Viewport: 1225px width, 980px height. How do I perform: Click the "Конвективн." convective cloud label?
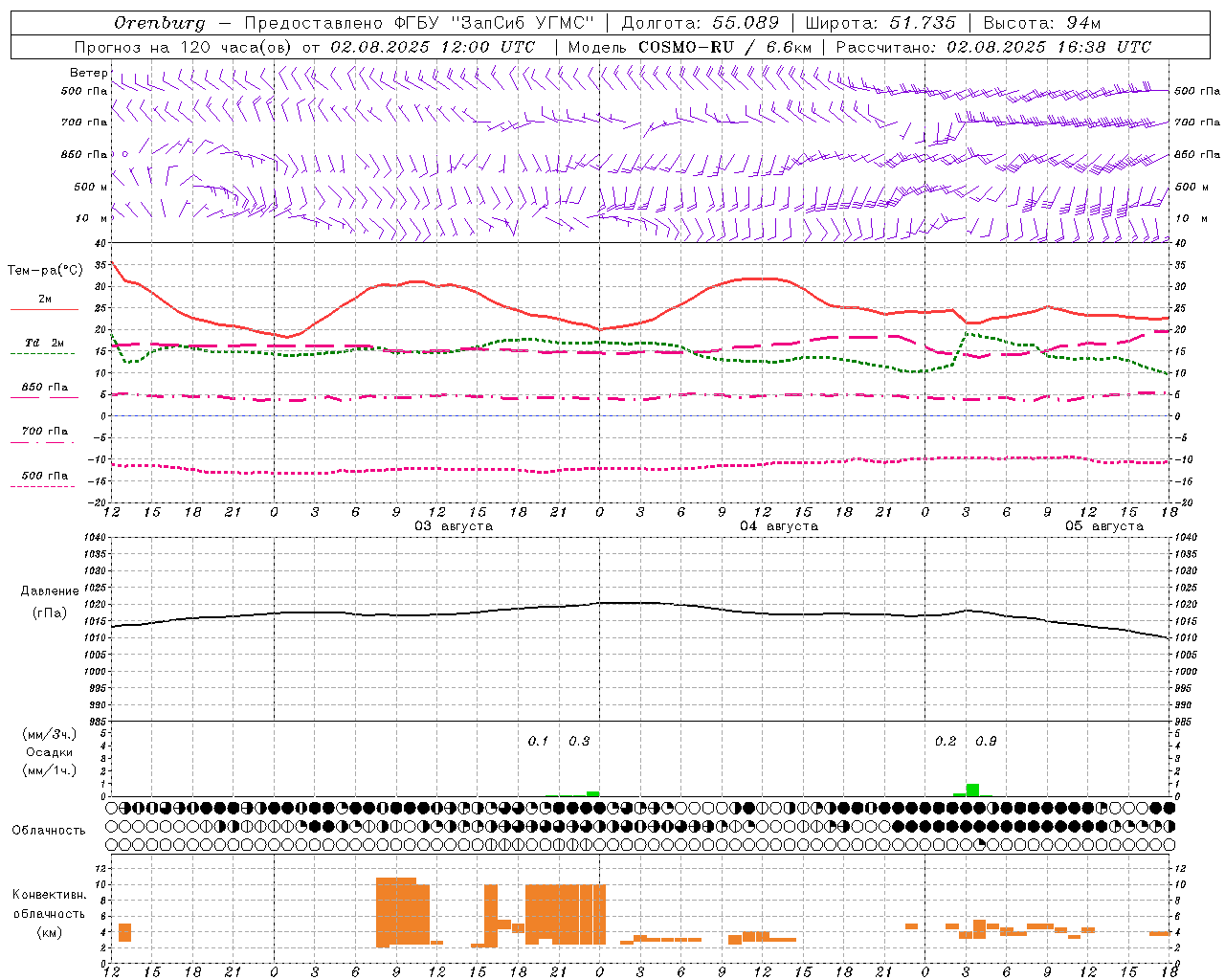pyautogui.click(x=50, y=895)
